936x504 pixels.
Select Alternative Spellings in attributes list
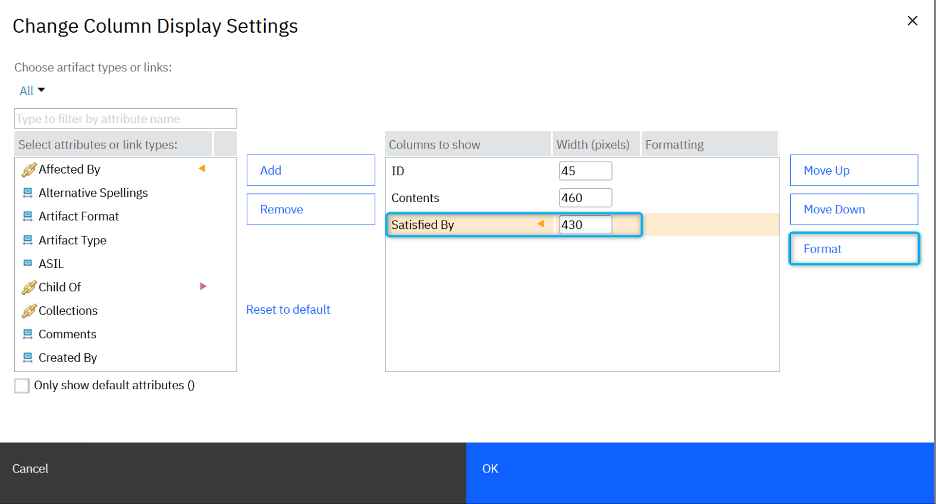pos(125,193)
